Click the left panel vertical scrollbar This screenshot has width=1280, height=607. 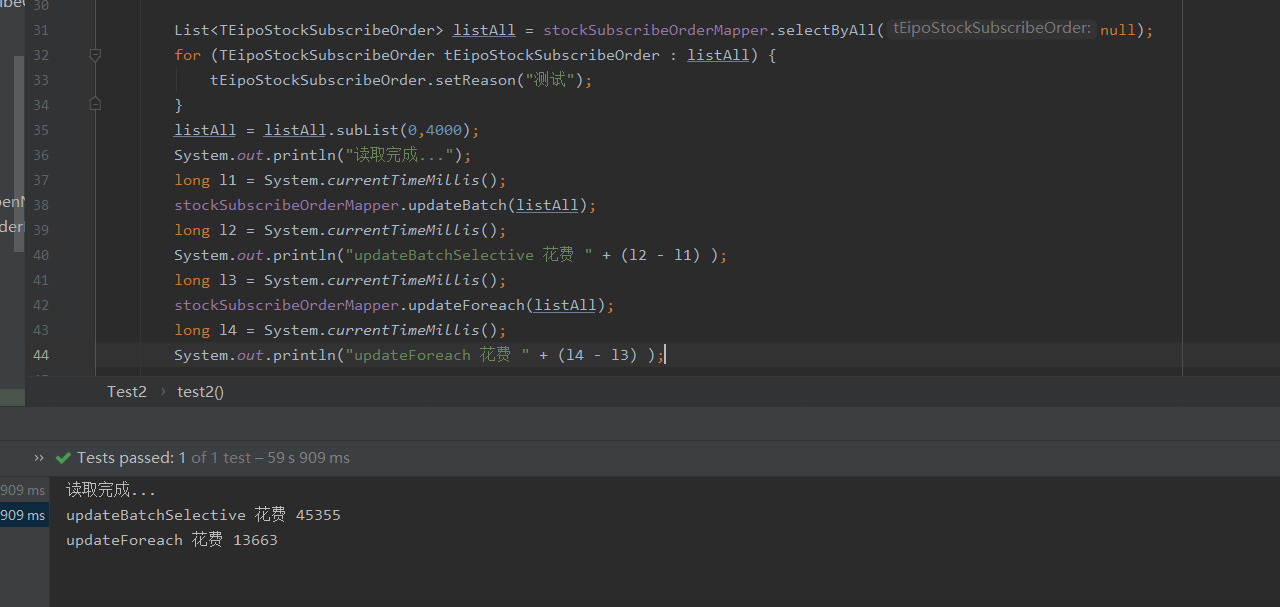pyautogui.click(x=19, y=152)
